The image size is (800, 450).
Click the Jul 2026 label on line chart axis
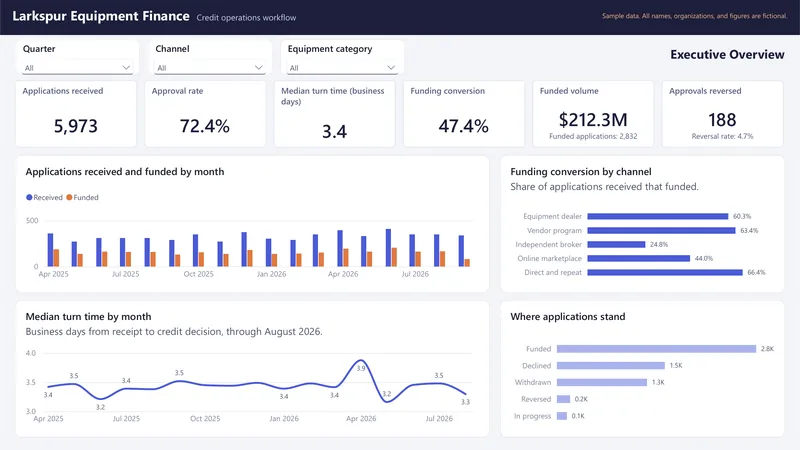pyautogui.click(x=439, y=418)
